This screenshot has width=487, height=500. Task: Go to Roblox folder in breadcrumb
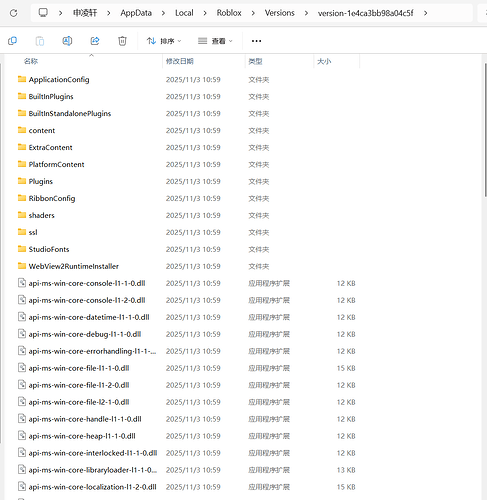(x=229, y=13)
